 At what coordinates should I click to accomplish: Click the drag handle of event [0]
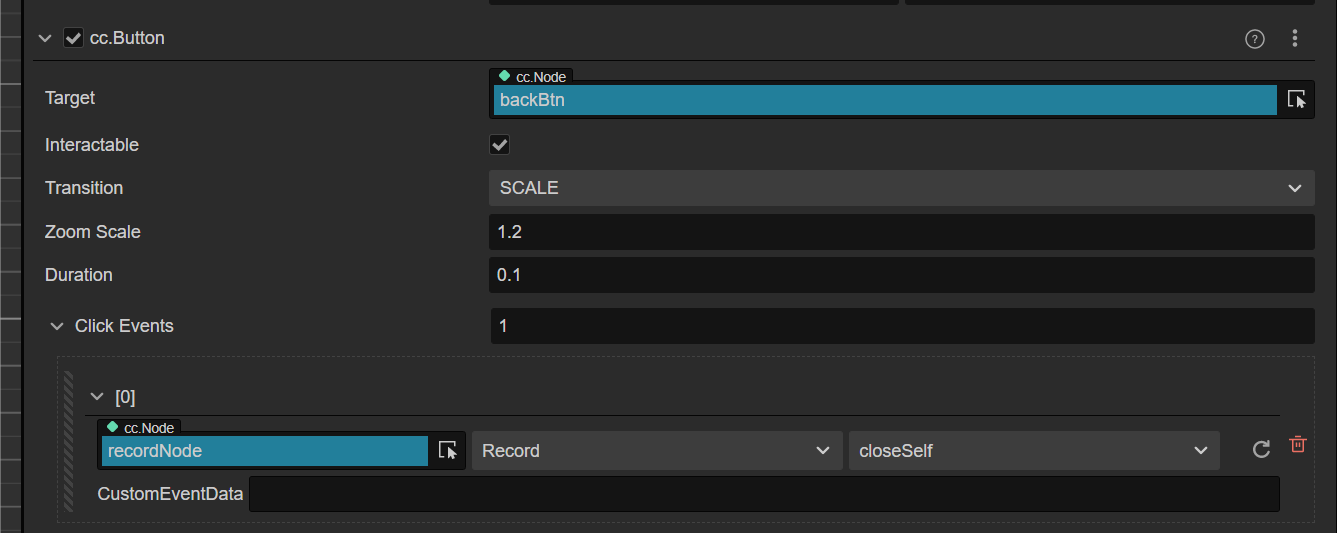coord(68,440)
